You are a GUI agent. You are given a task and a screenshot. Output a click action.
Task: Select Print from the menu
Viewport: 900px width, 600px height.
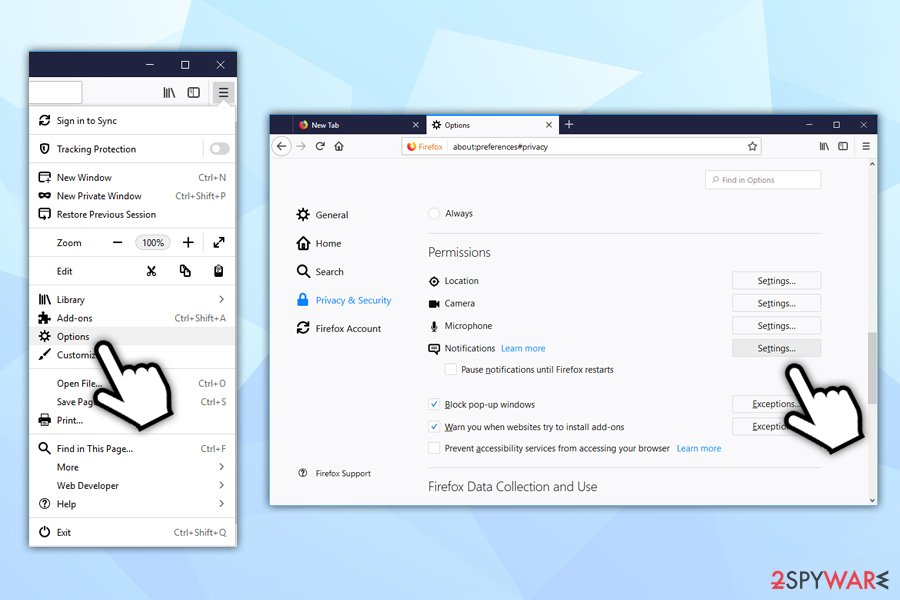132,420
